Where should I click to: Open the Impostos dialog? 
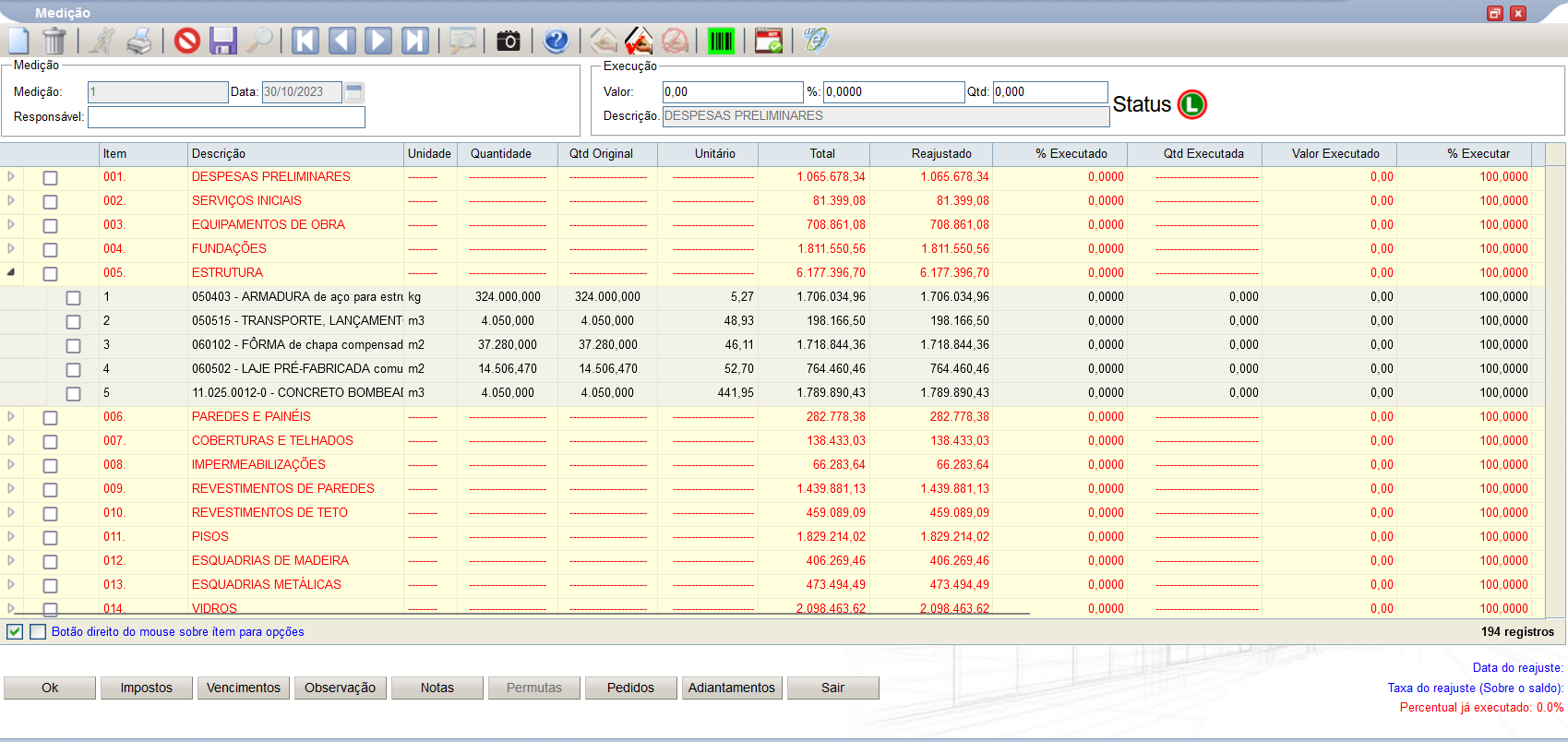[x=147, y=688]
